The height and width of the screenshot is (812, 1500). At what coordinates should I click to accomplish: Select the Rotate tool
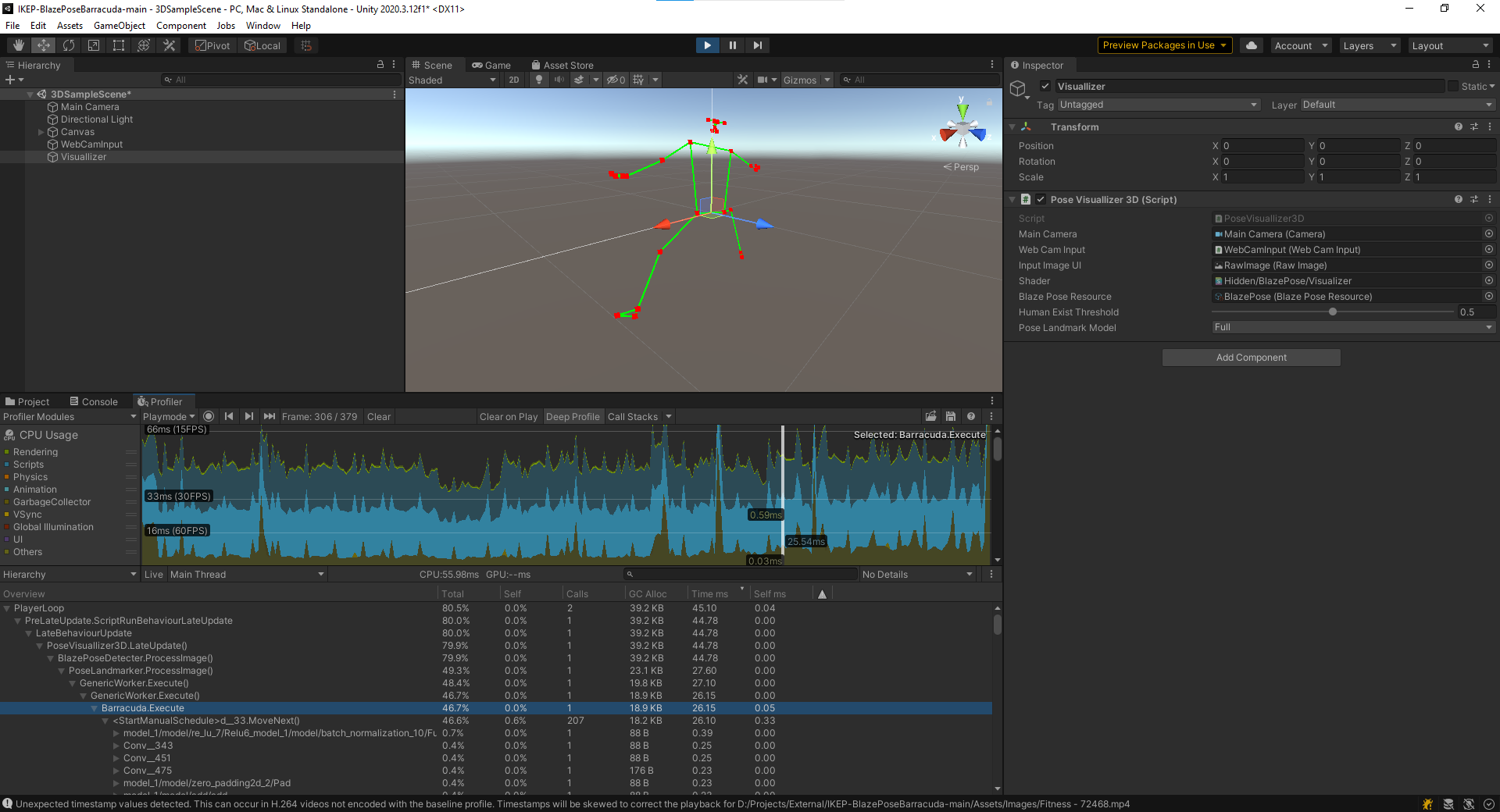click(69, 45)
